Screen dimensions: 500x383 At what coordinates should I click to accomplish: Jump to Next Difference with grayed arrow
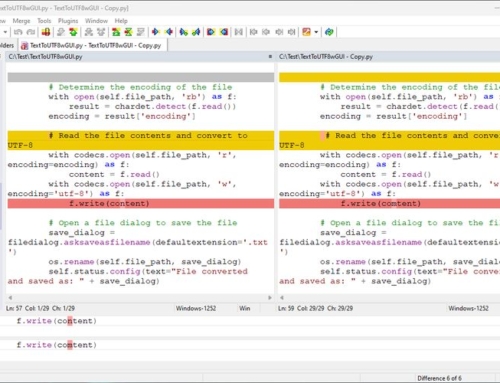coord(61,32)
